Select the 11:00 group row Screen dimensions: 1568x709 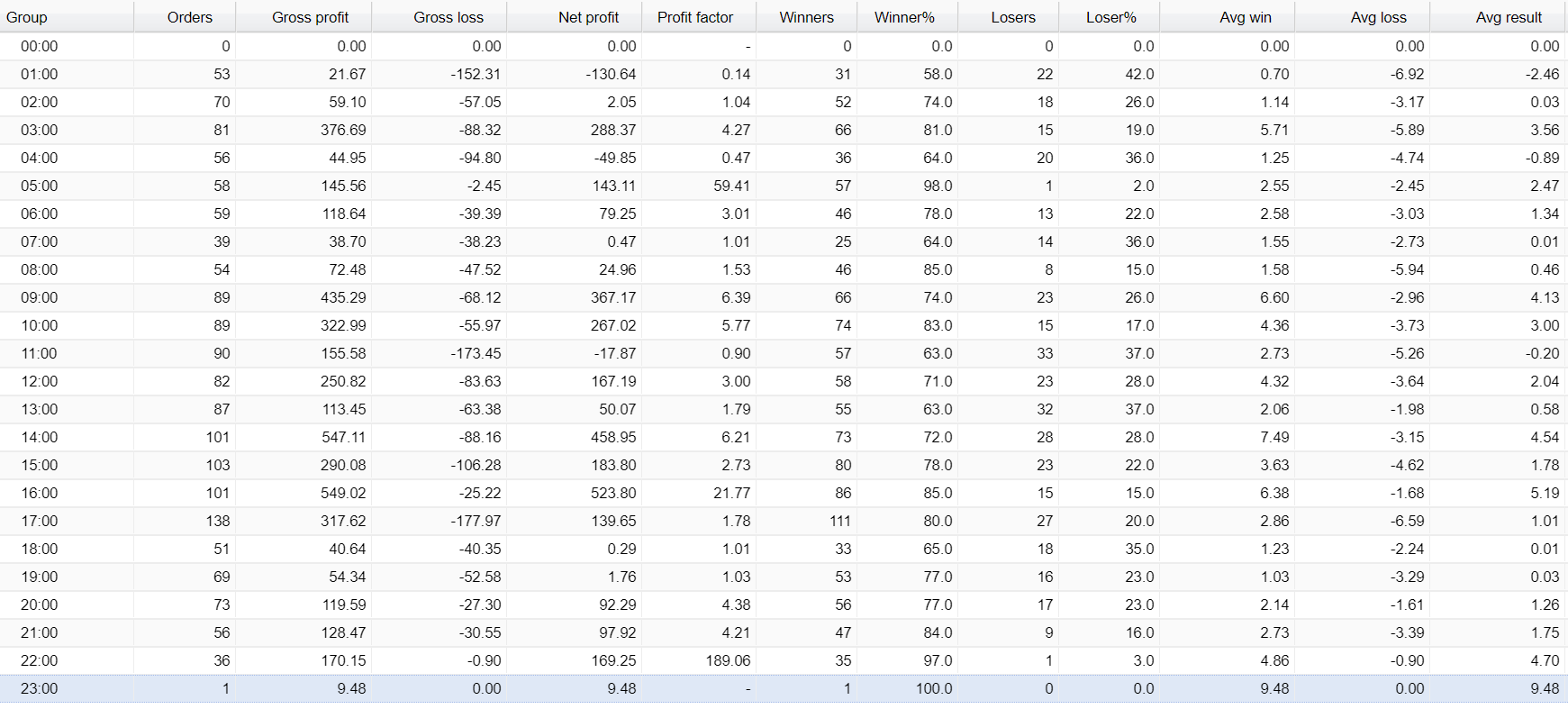tap(784, 353)
